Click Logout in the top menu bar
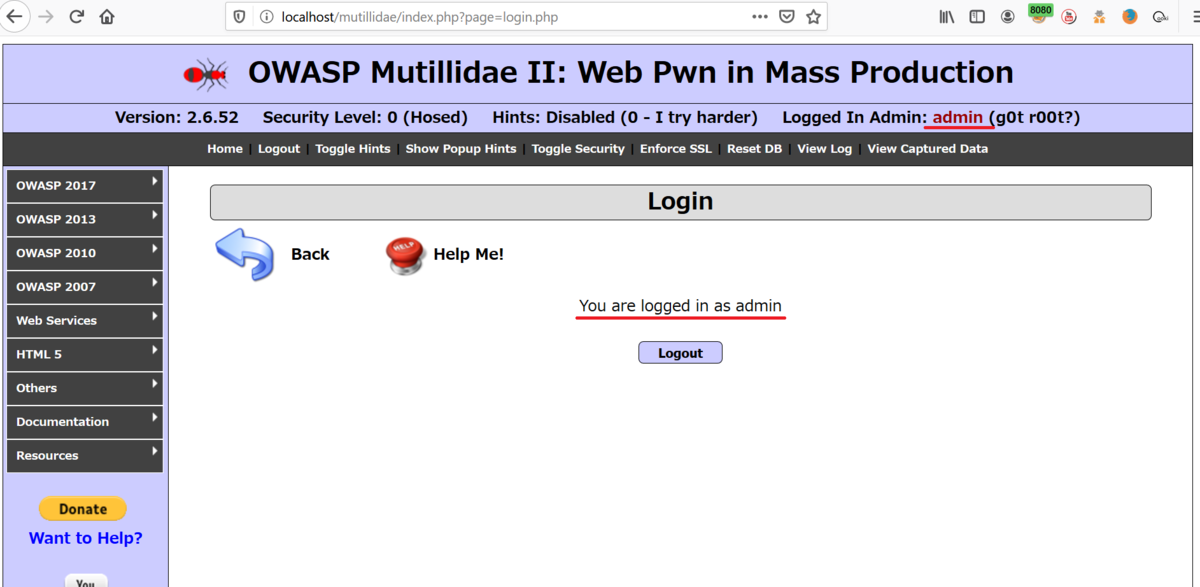Image resolution: width=1200 pixels, height=587 pixels. pos(279,149)
